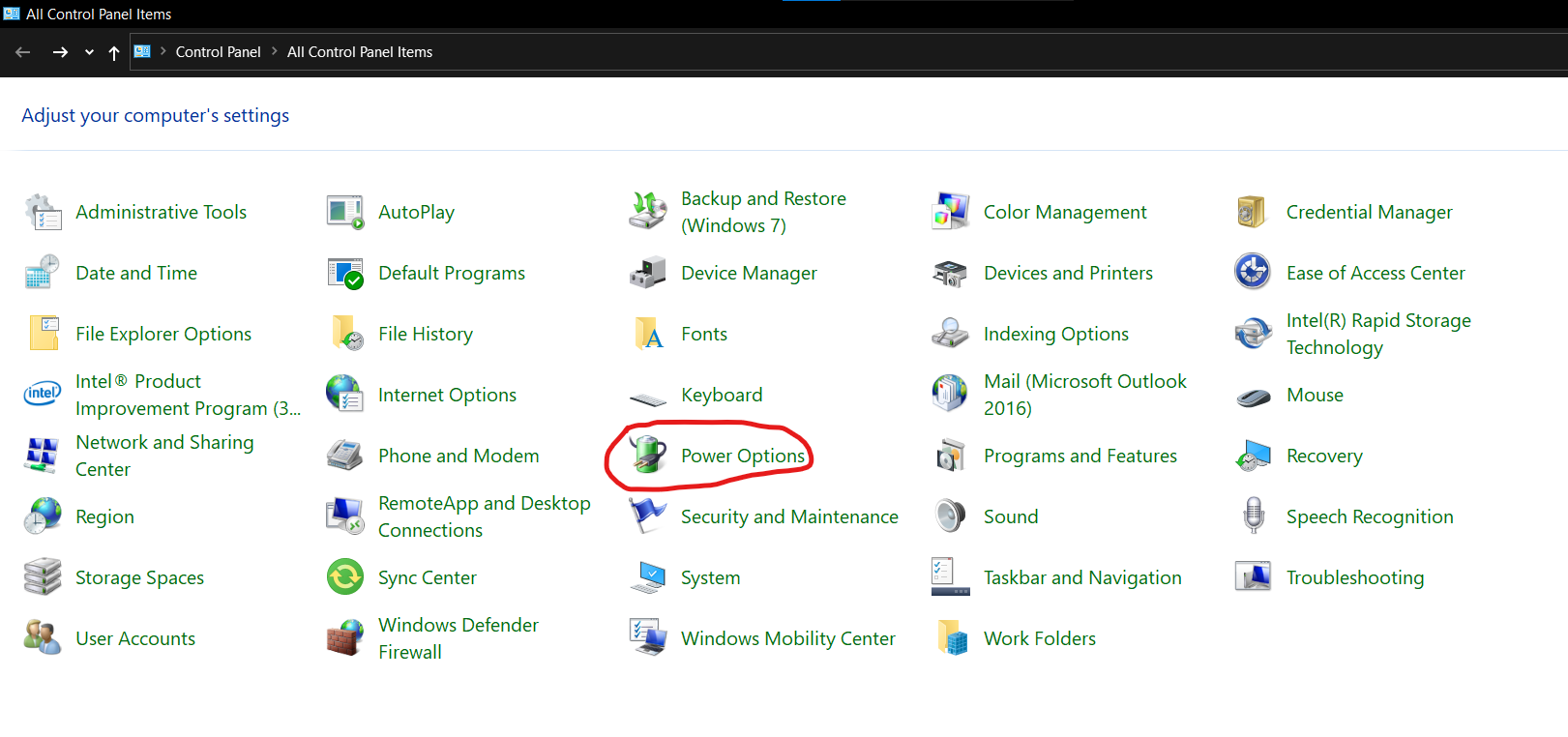Viewport: 1568px width, 737px height.
Task: Open the Ease of Access Center icon
Action: point(1254,273)
